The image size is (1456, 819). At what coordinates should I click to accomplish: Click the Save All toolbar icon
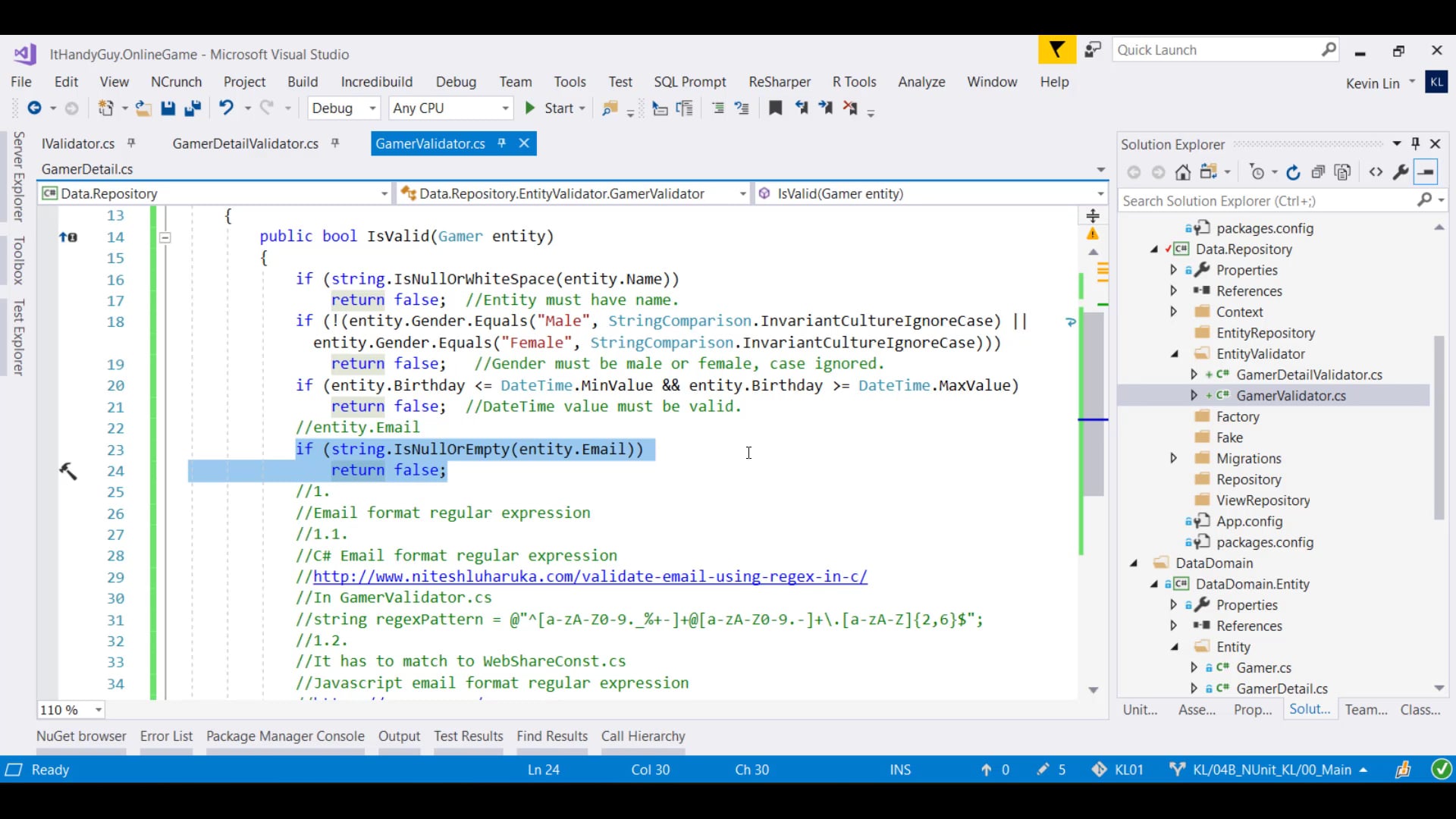pyautogui.click(x=193, y=108)
